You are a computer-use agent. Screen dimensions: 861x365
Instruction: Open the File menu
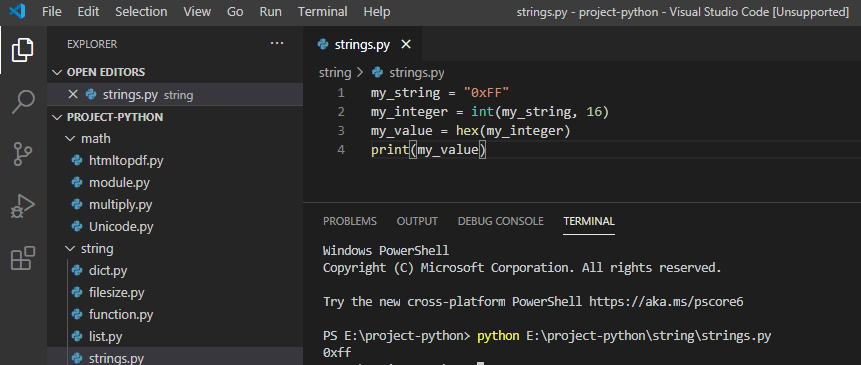click(52, 12)
